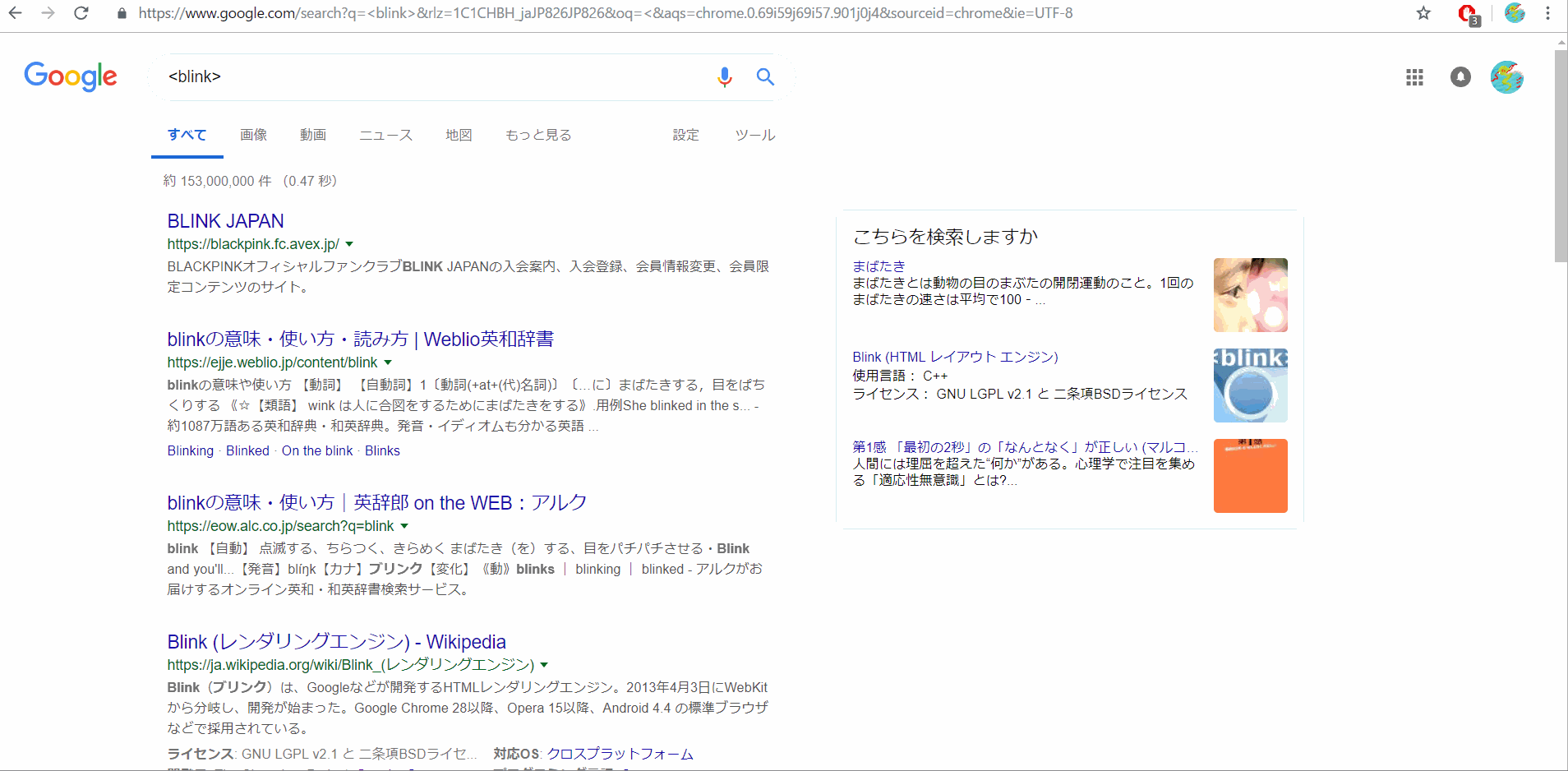Open the Blink (レンダリングエンジン) Wikipedia result
The width and height of the screenshot is (1568, 771).
tap(337, 642)
